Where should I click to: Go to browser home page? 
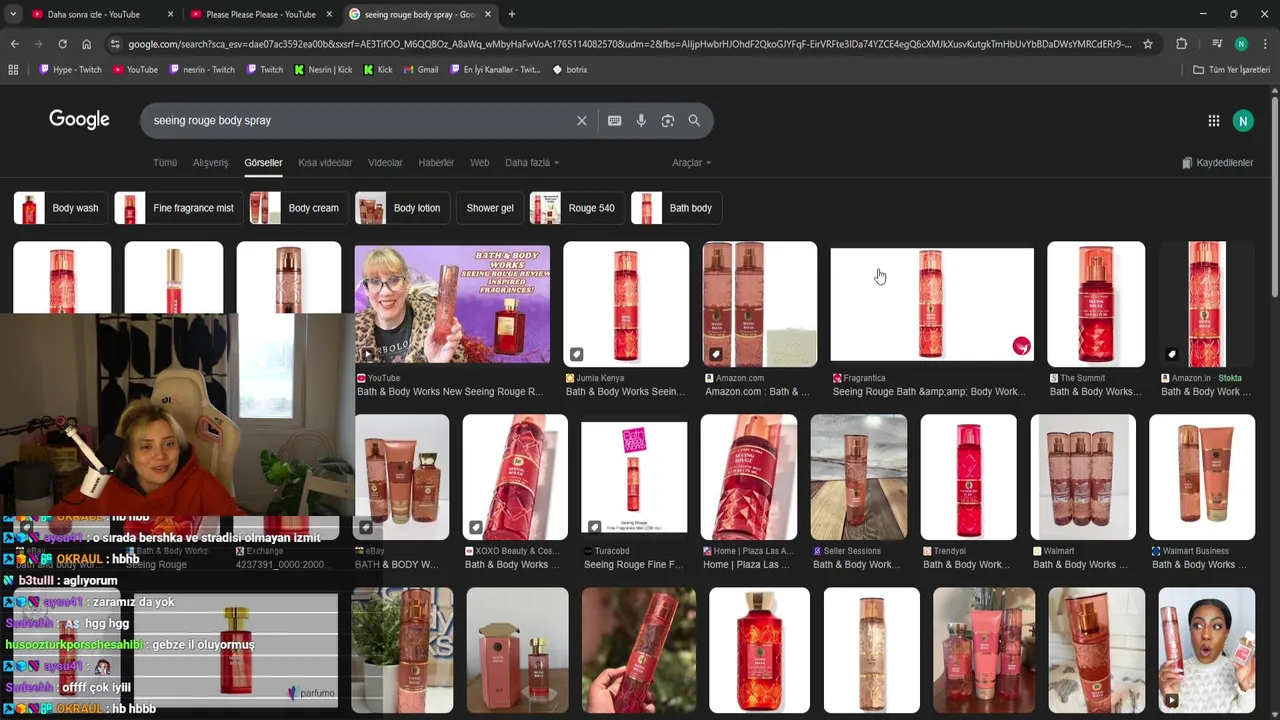(86, 44)
